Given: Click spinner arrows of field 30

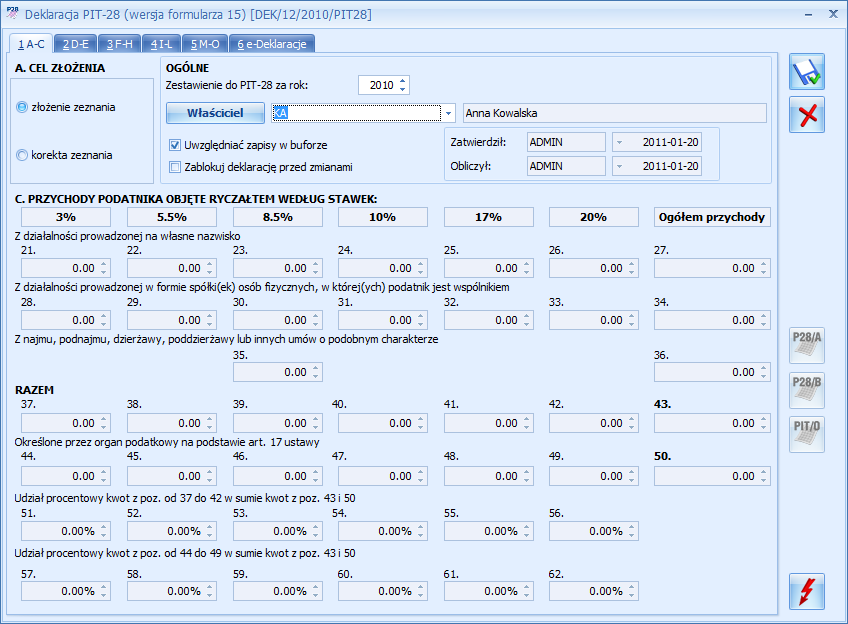Looking at the screenshot, I should (x=316, y=320).
